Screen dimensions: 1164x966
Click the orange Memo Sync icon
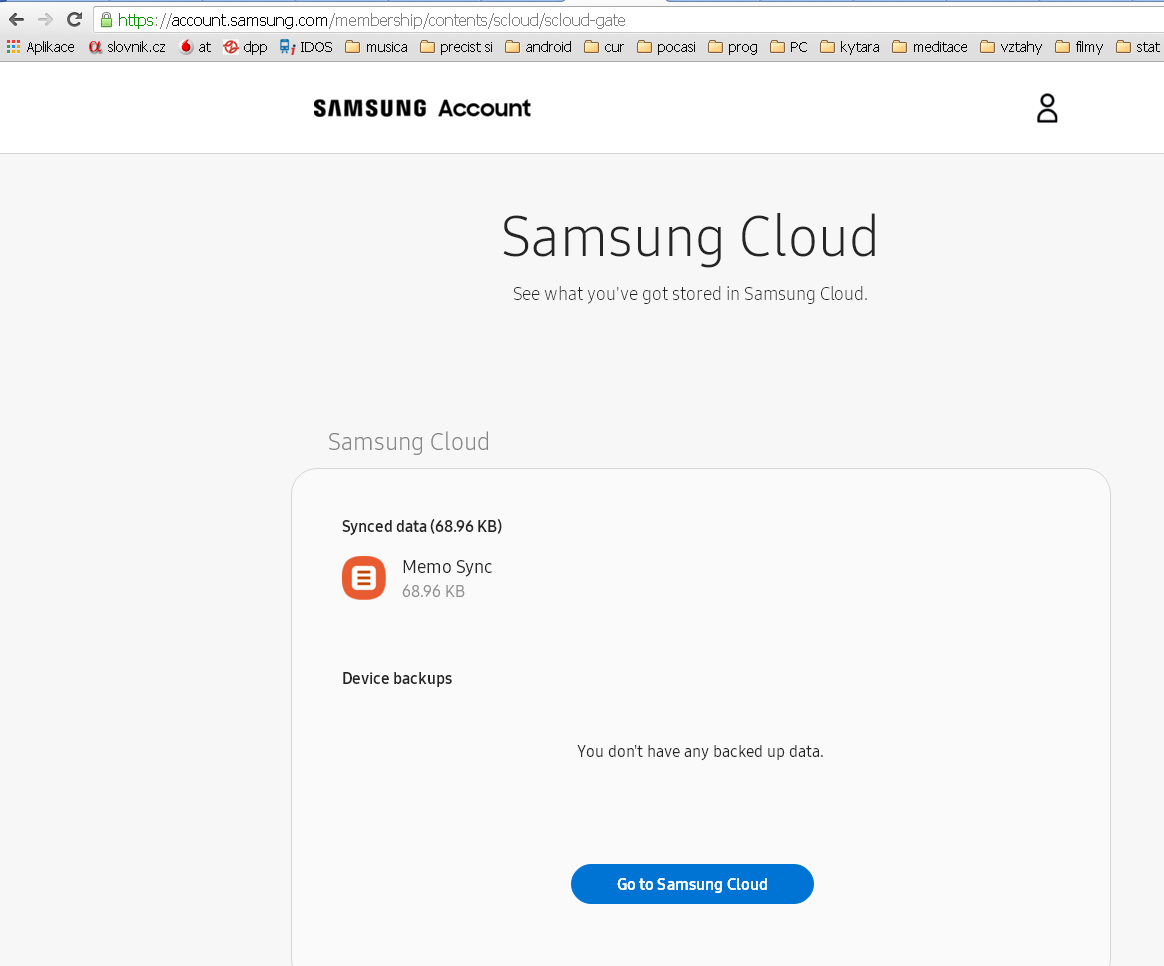click(364, 578)
